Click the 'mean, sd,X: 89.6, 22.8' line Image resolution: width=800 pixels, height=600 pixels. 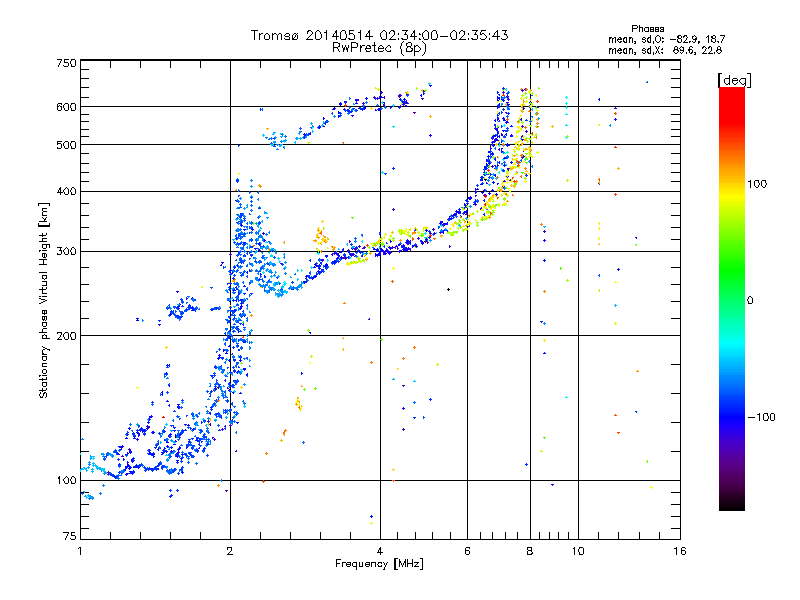[x=665, y=50]
